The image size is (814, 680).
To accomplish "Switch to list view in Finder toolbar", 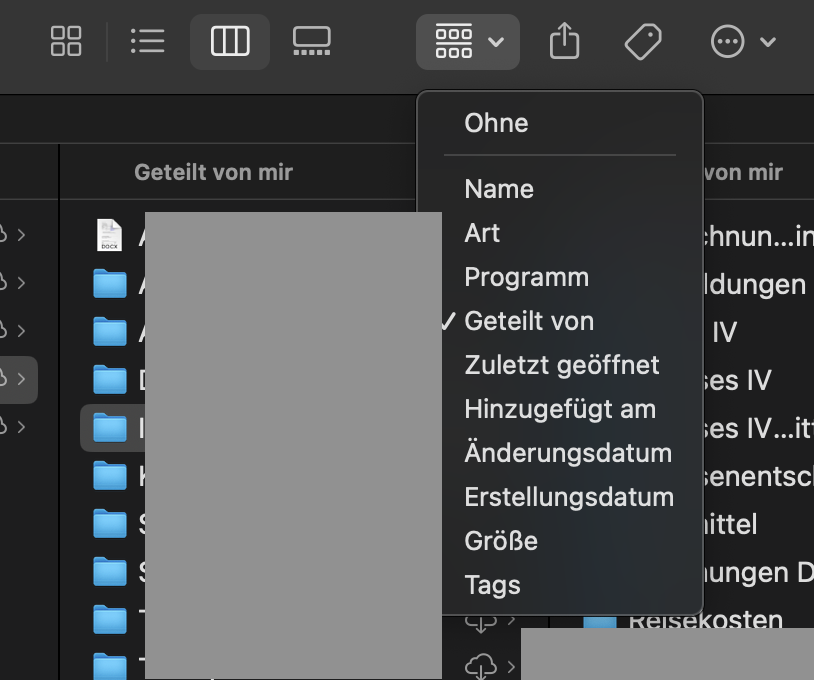I will tap(147, 41).
